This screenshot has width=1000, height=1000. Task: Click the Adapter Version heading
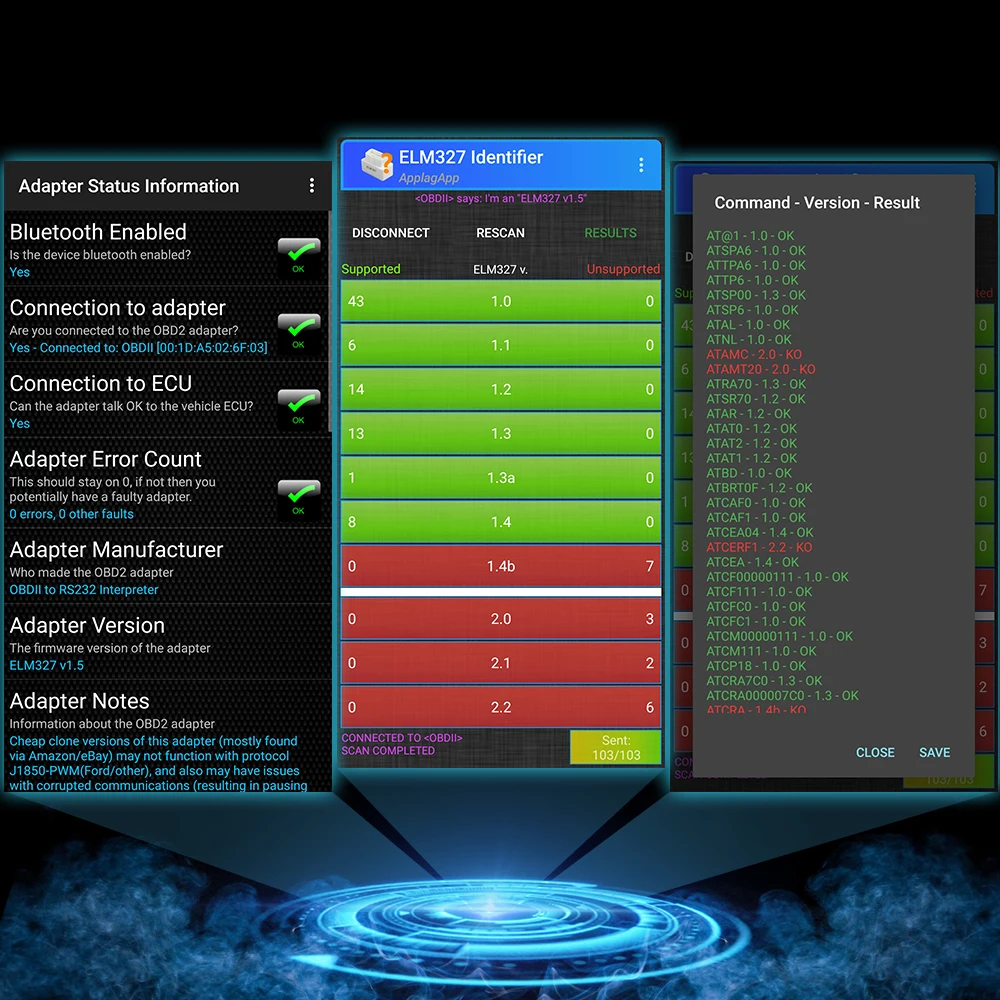[x=87, y=626]
